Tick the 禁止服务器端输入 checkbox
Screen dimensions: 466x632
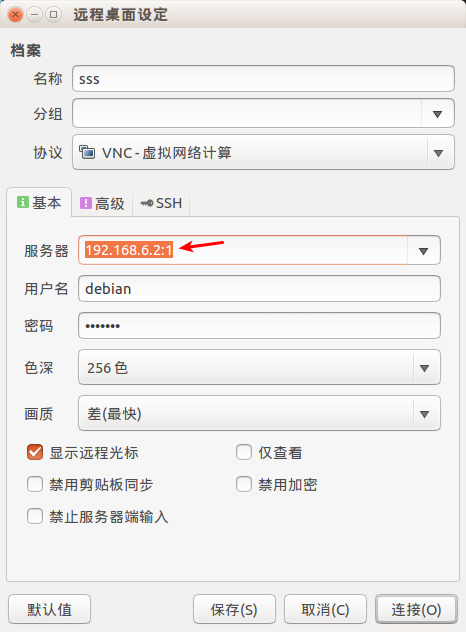35,516
